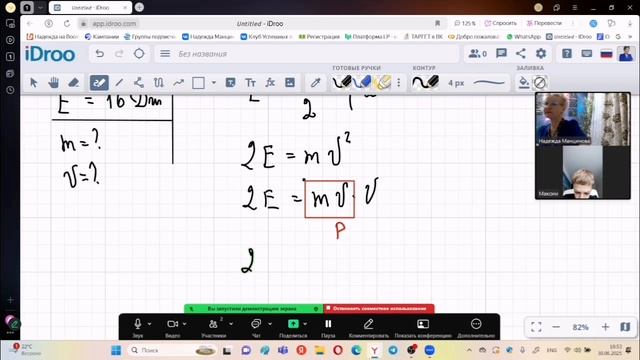
Task: Open the iDroo hamburger menu
Action: pos(165,54)
